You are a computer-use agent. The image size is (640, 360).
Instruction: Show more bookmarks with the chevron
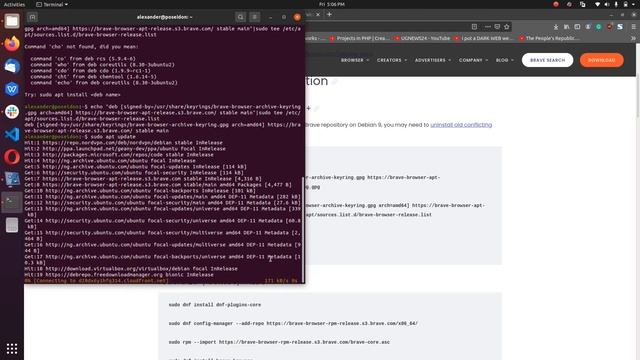point(633,38)
